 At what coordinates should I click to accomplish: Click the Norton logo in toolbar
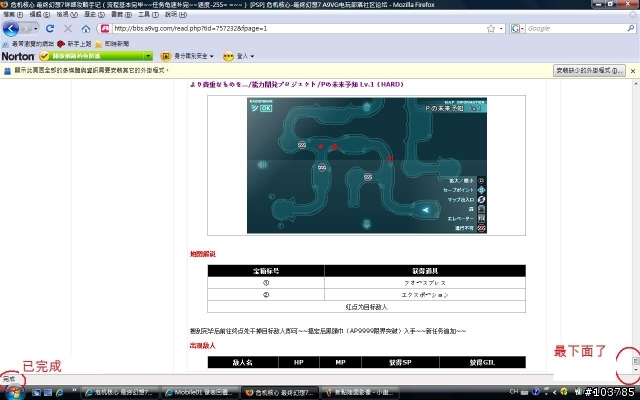pyautogui.click(x=18, y=56)
